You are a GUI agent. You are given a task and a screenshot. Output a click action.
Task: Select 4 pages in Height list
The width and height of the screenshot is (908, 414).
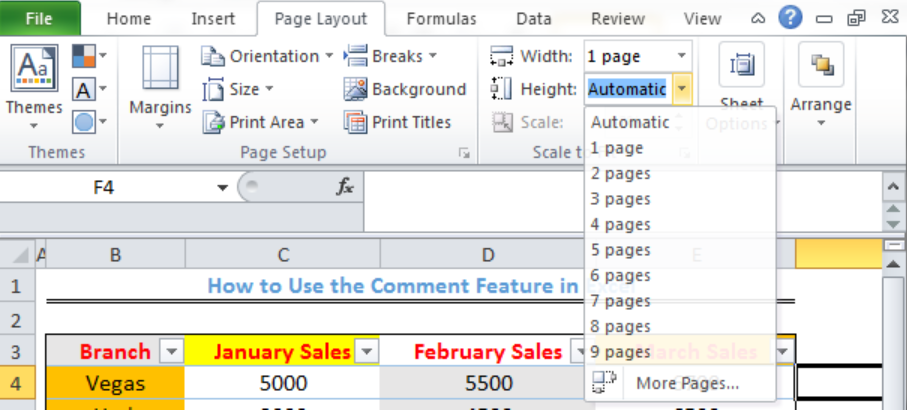680,225
